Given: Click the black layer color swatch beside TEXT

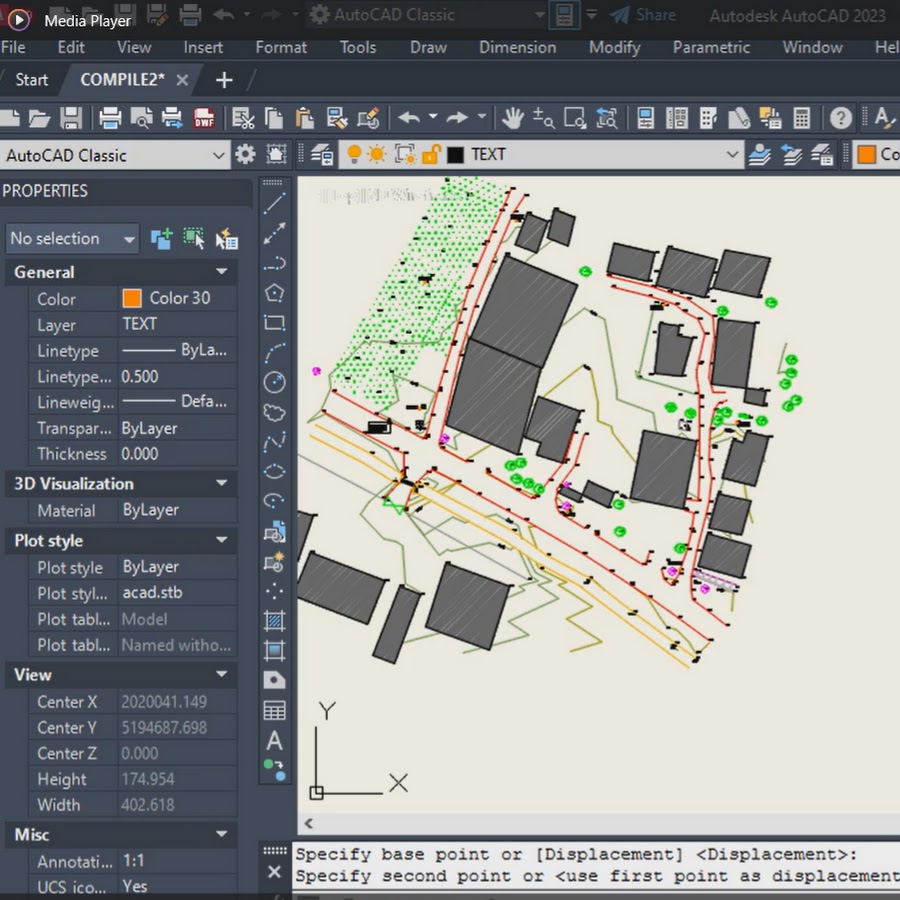Looking at the screenshot, I should 455,155.
